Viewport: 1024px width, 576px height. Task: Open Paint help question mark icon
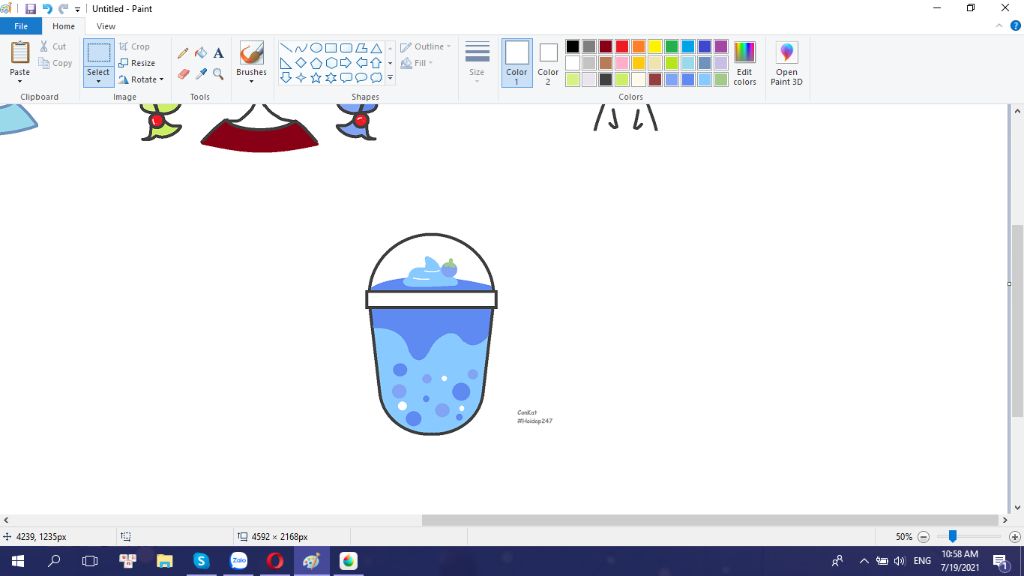[1016, 26]
